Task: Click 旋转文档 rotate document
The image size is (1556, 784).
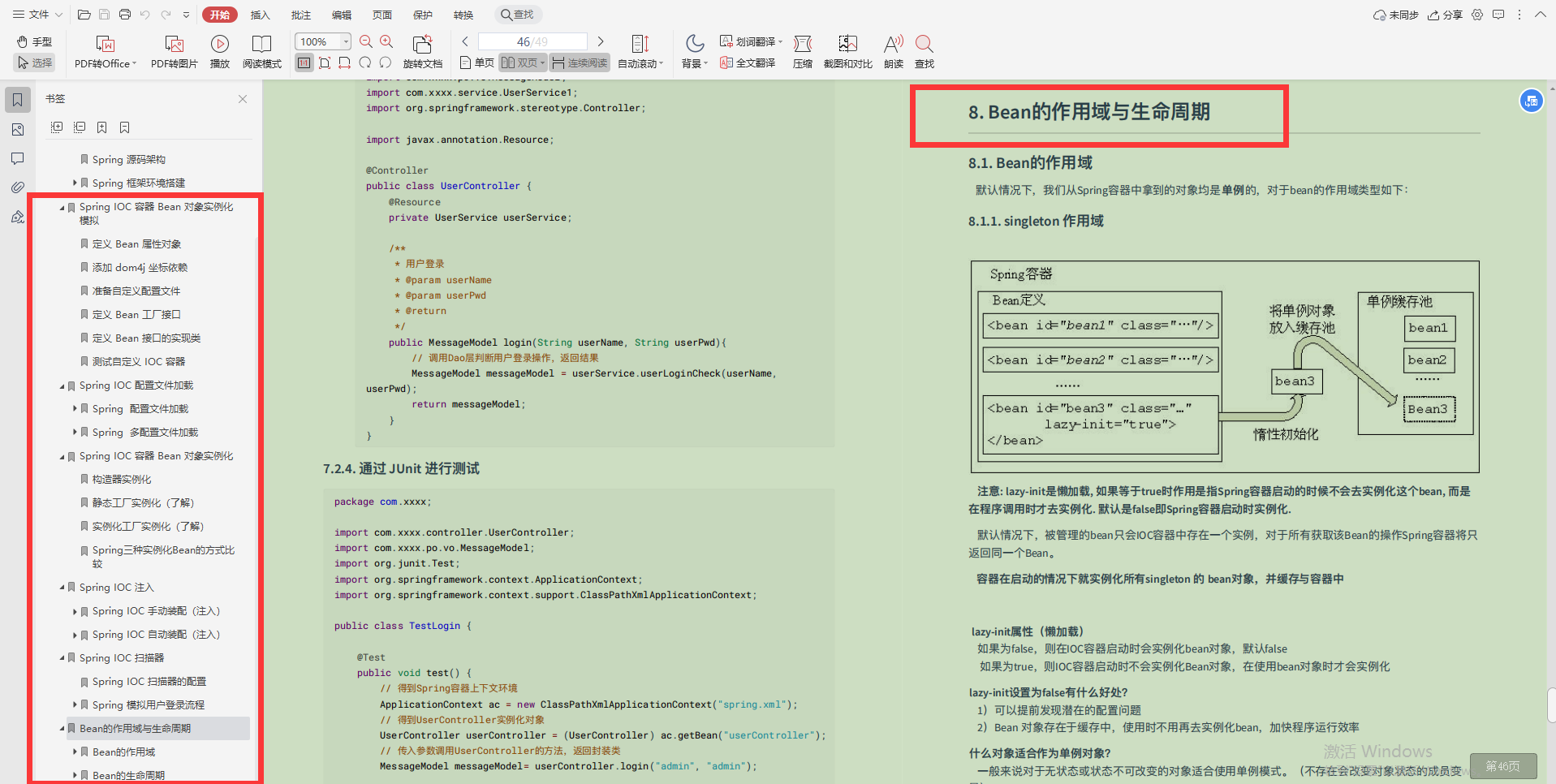Action: 423,52
